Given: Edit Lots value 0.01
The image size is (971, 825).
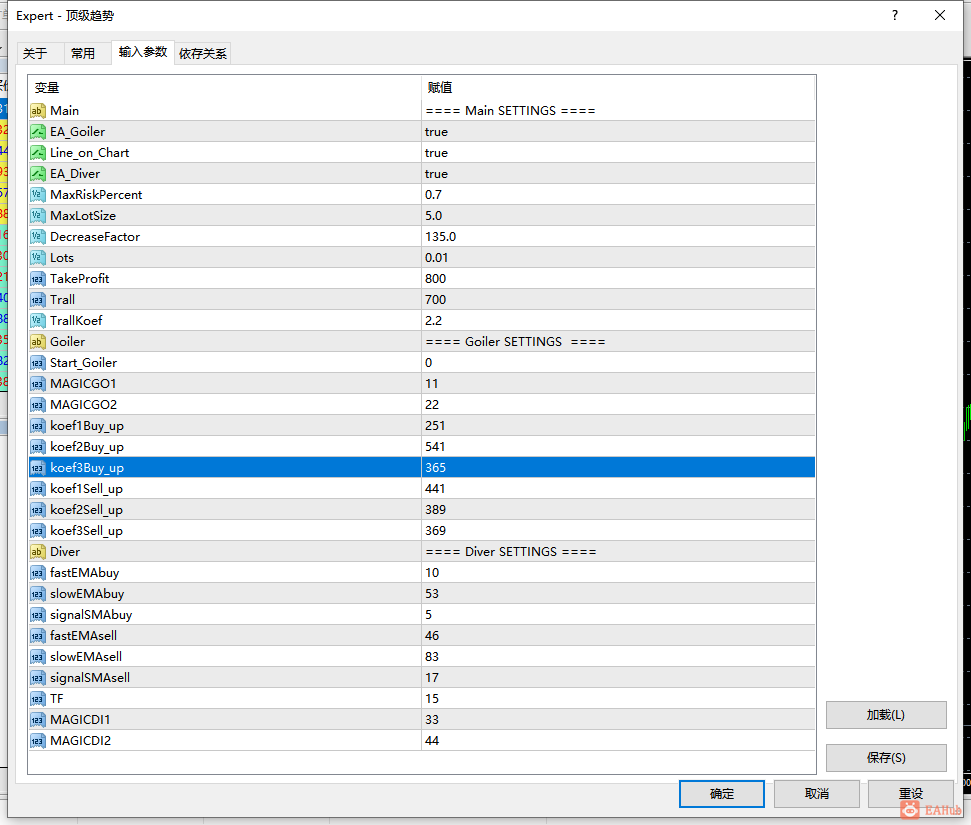Looking at the screenshot, I should pyautogui.click(x=618, y=258).
